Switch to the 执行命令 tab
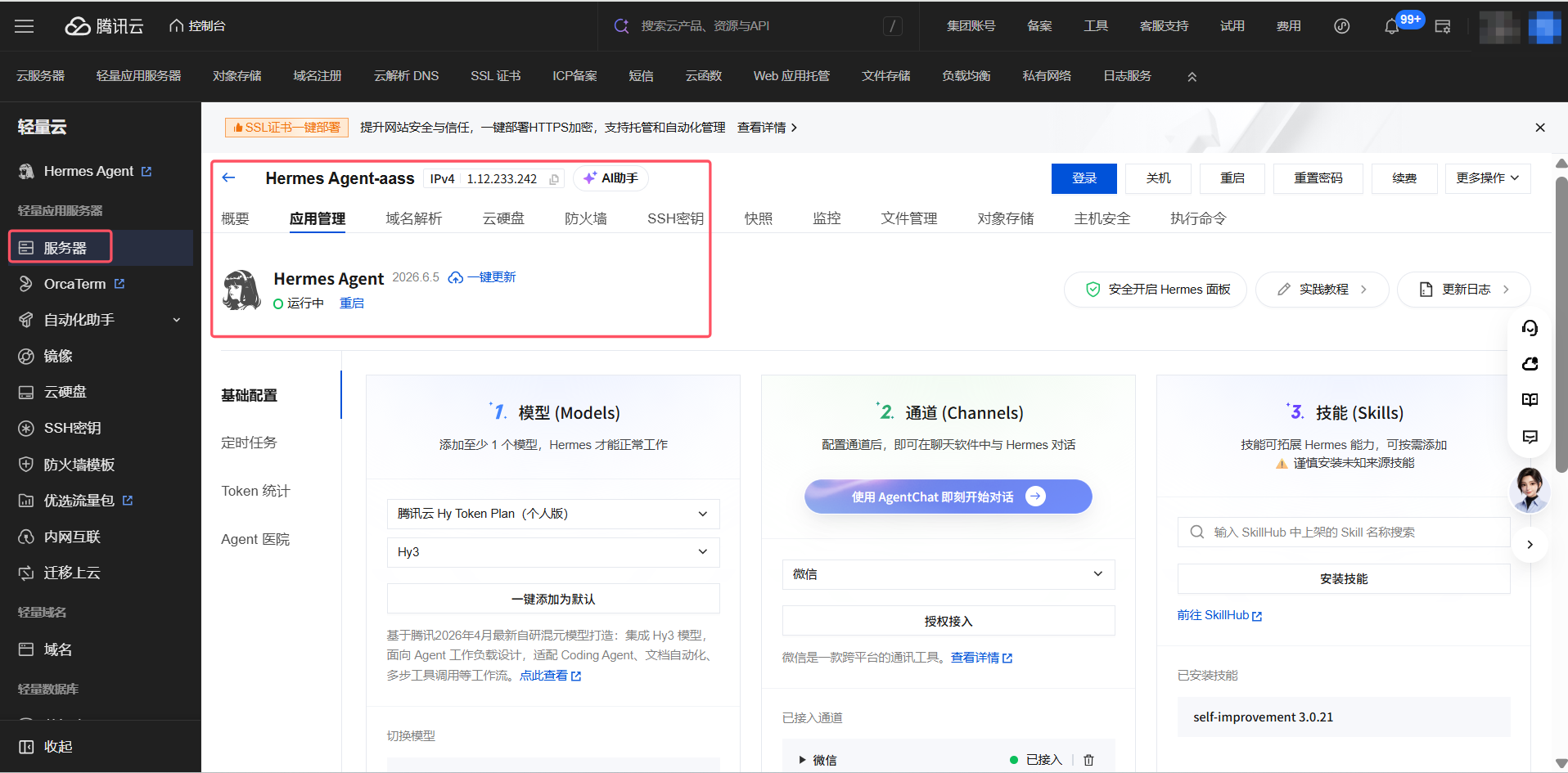 (1198, 218)
